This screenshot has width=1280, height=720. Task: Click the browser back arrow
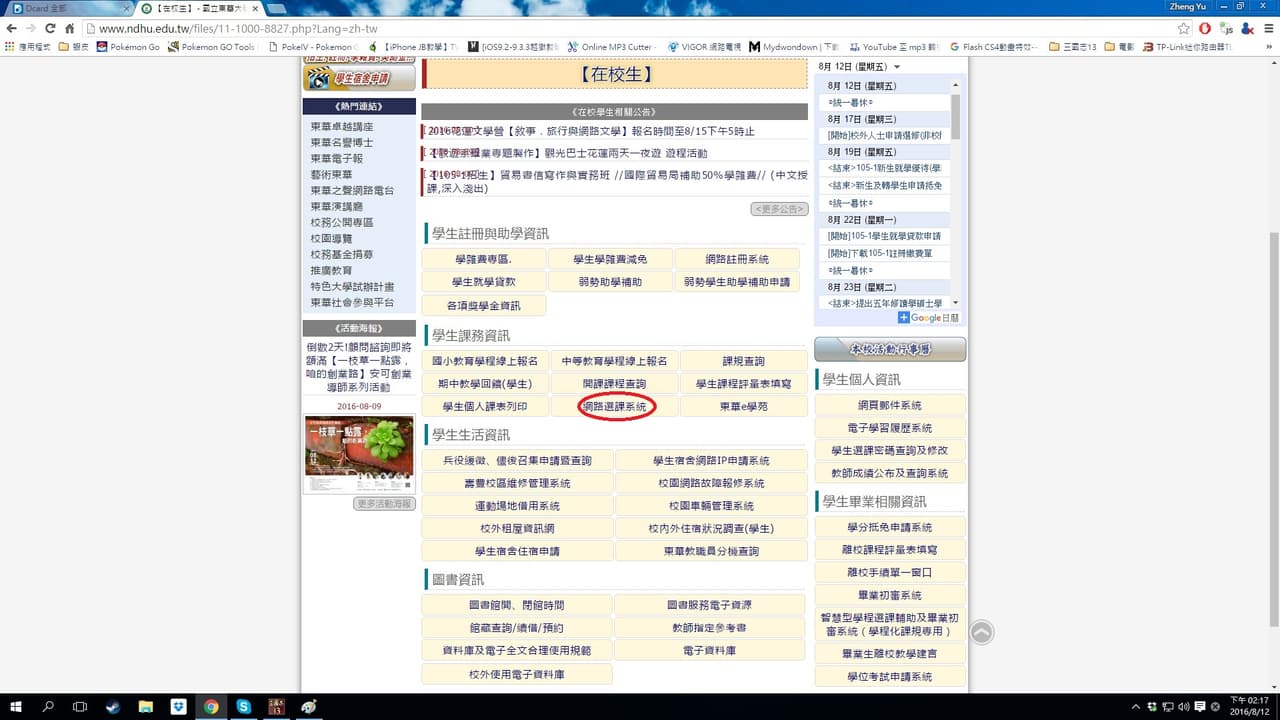coord(14,28)
